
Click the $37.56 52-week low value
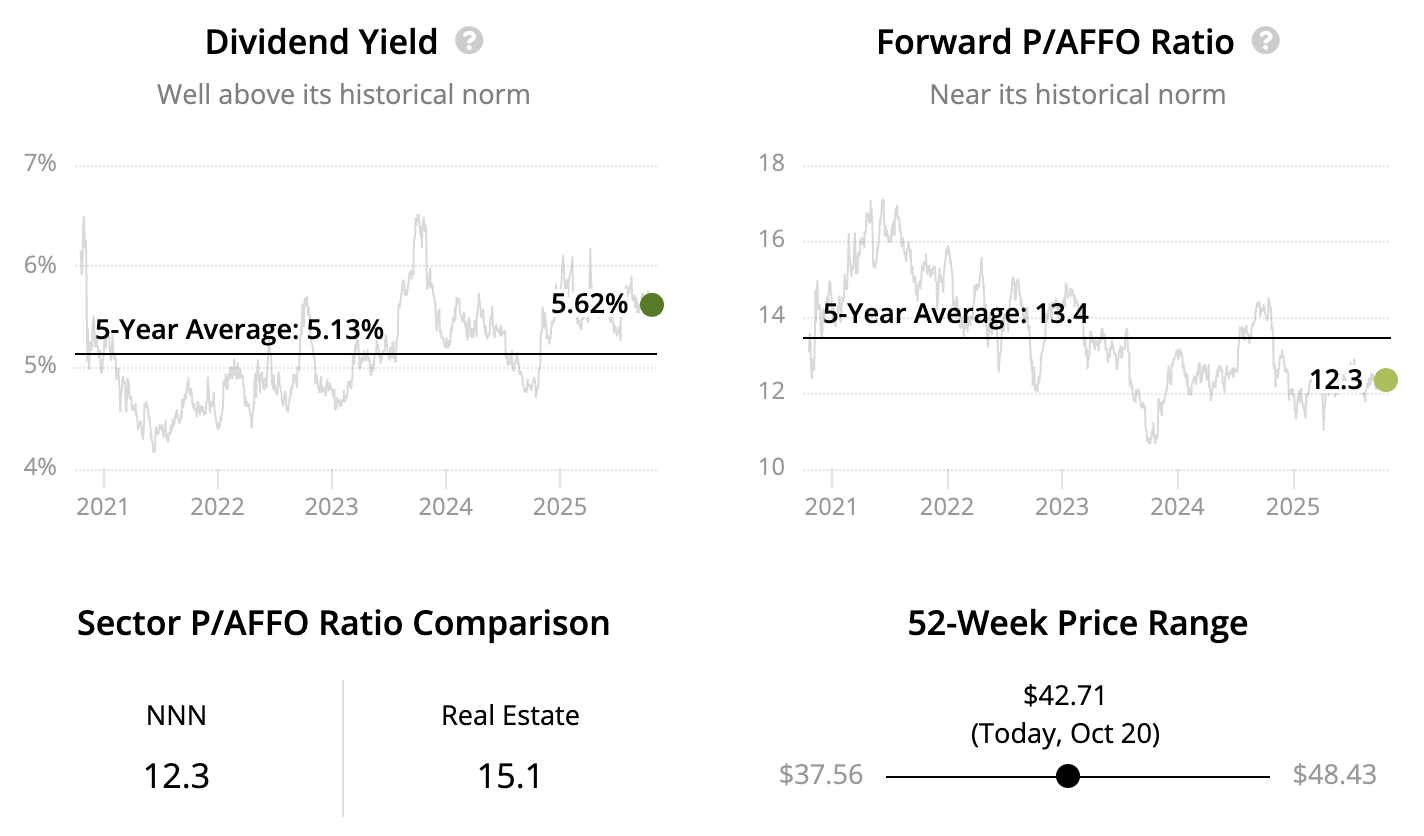coord(820,775)
